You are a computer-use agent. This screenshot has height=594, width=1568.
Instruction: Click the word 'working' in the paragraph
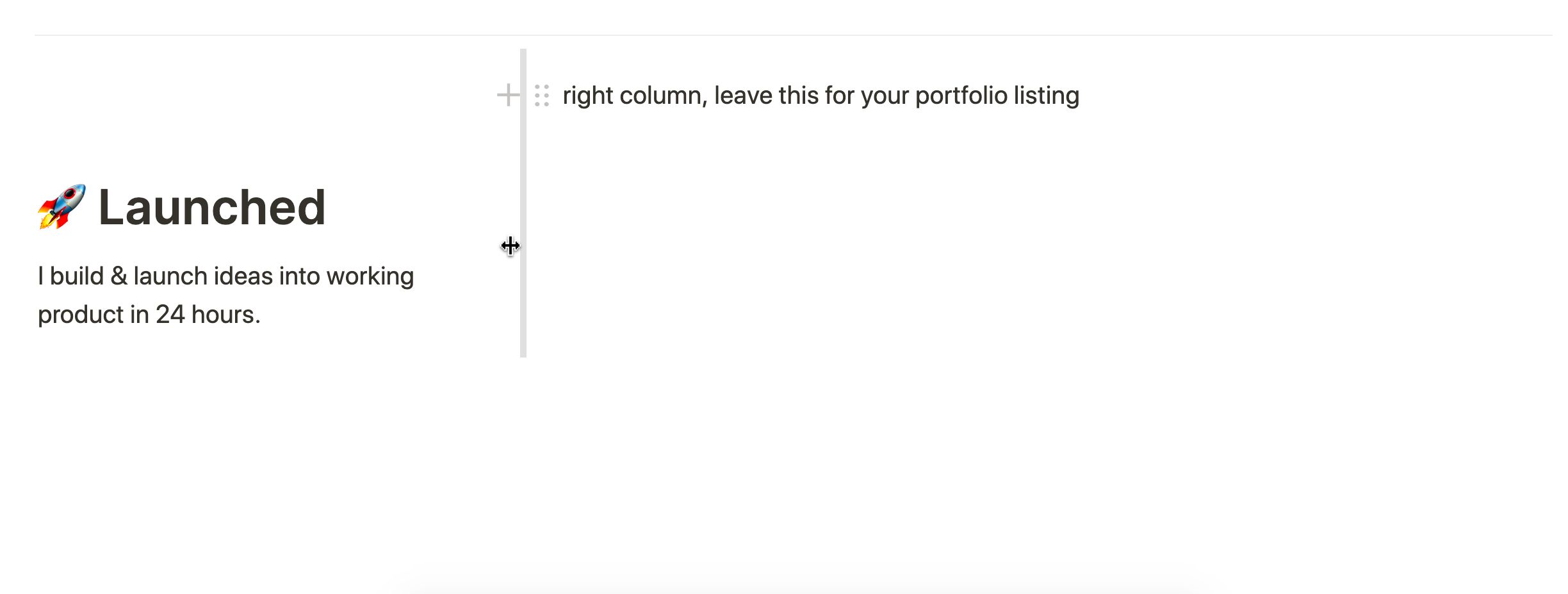[370, 276]
